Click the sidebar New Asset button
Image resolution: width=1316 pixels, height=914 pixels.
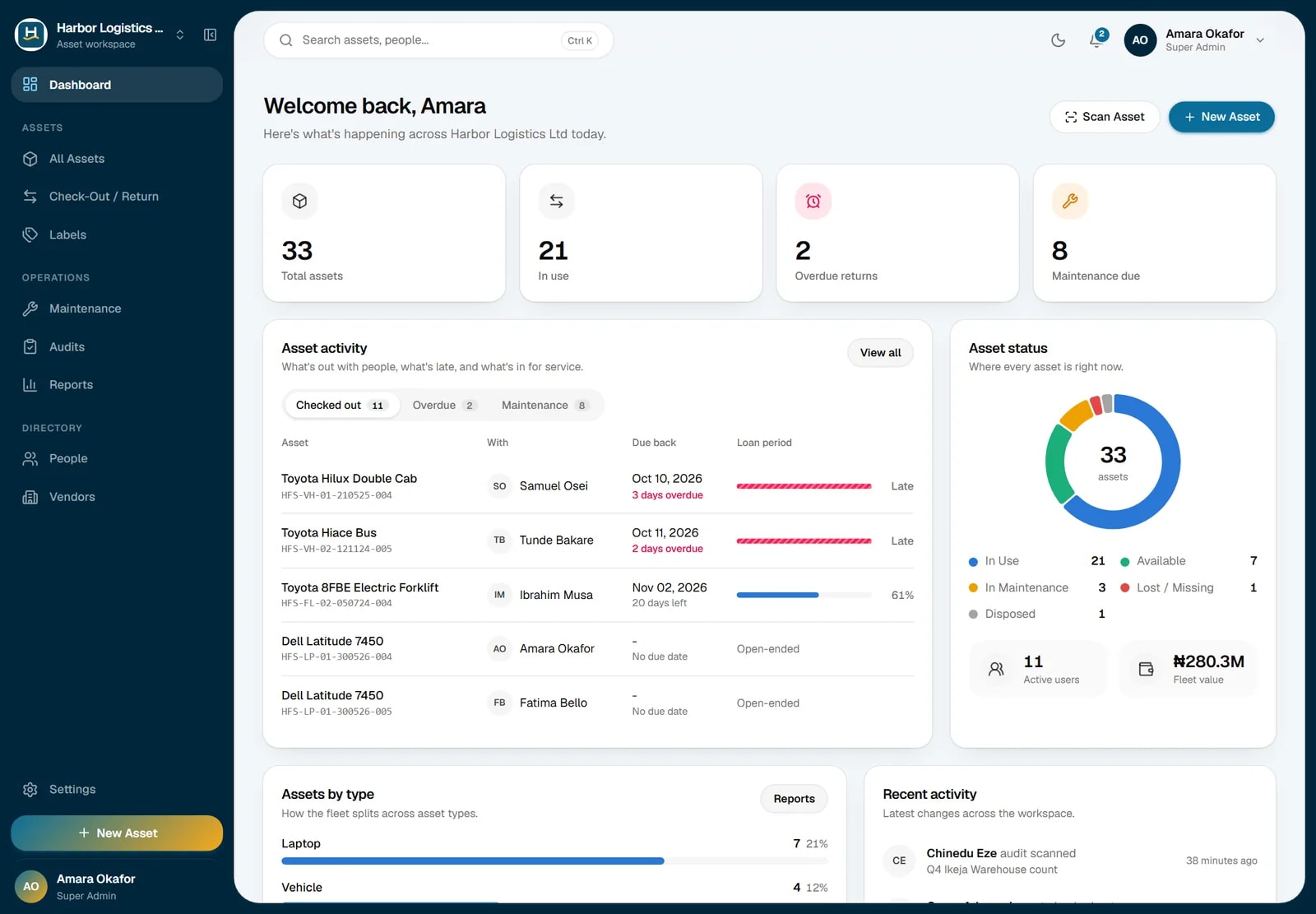(117, 833)
